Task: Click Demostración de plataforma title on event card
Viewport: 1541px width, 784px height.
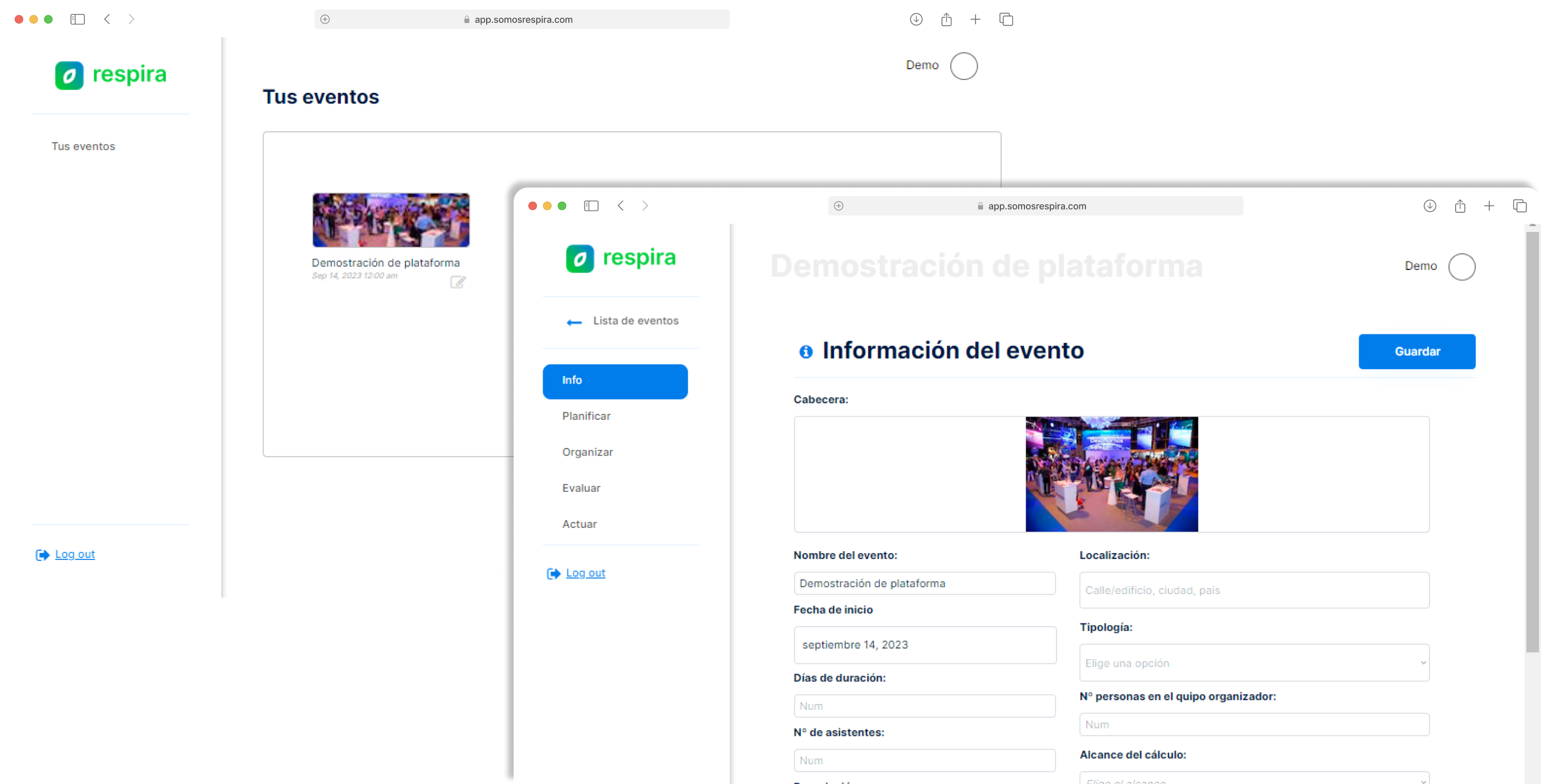Action: point(386,262)
